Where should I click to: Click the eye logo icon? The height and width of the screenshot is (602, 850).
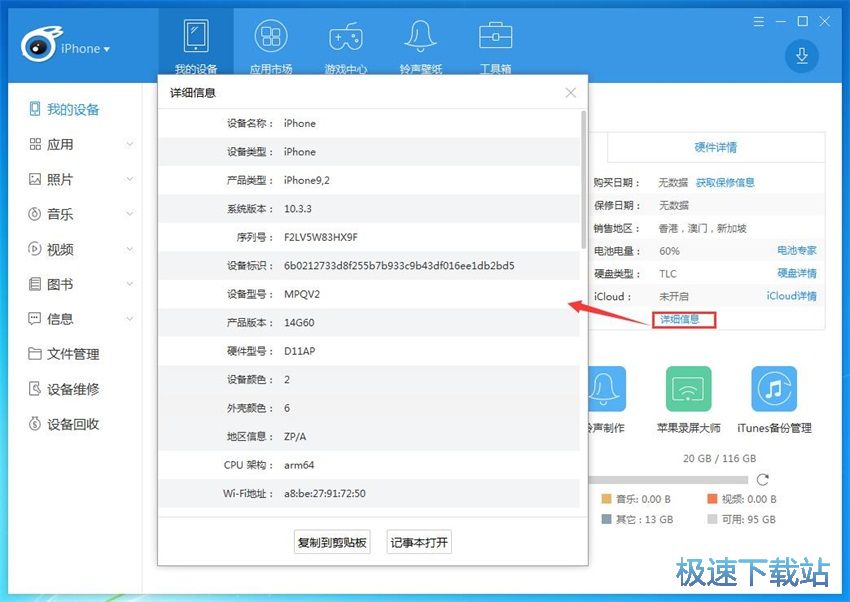pyautogui.click(x=40, y=46)
